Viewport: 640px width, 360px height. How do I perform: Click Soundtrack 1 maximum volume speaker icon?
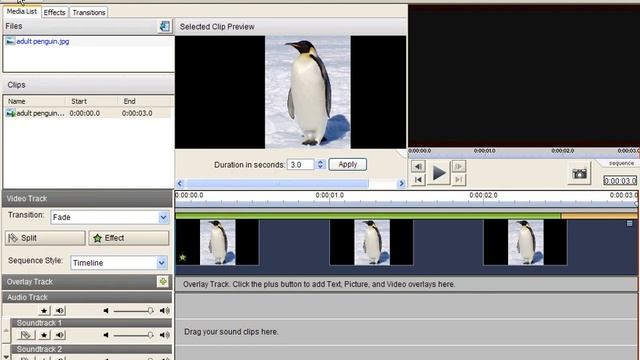[164, 335]
